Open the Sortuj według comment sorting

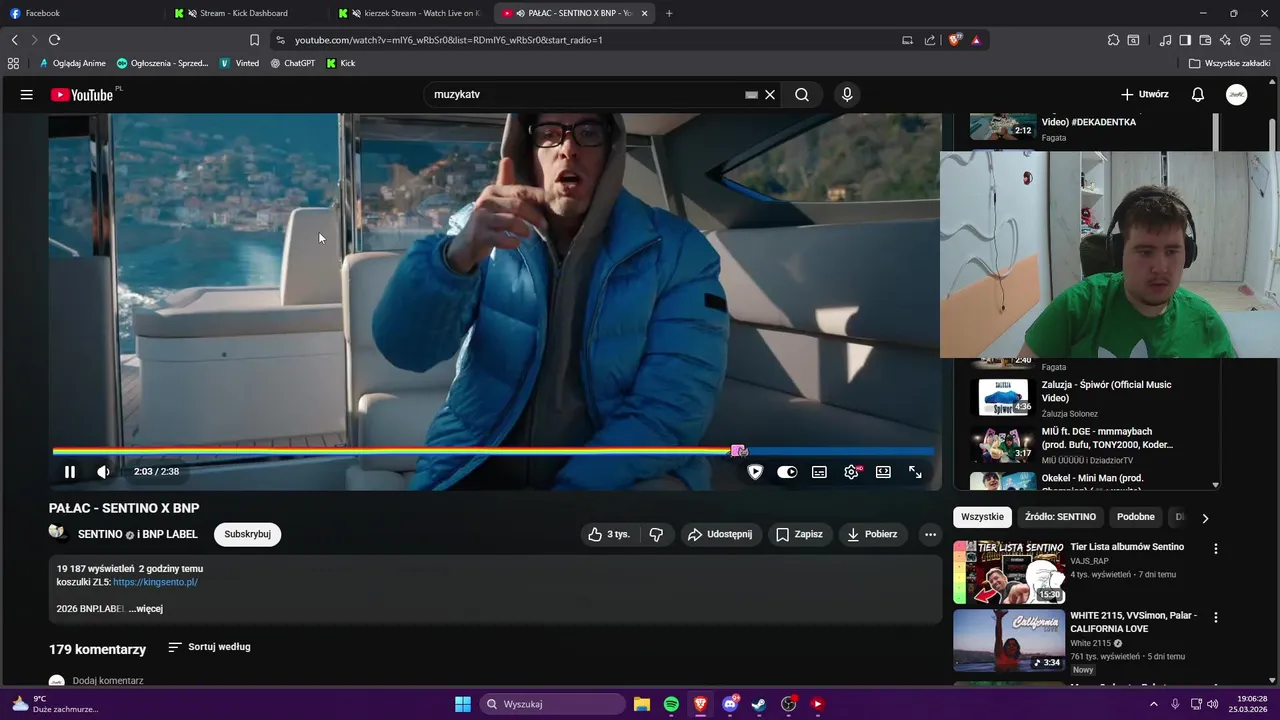point(209,647)
